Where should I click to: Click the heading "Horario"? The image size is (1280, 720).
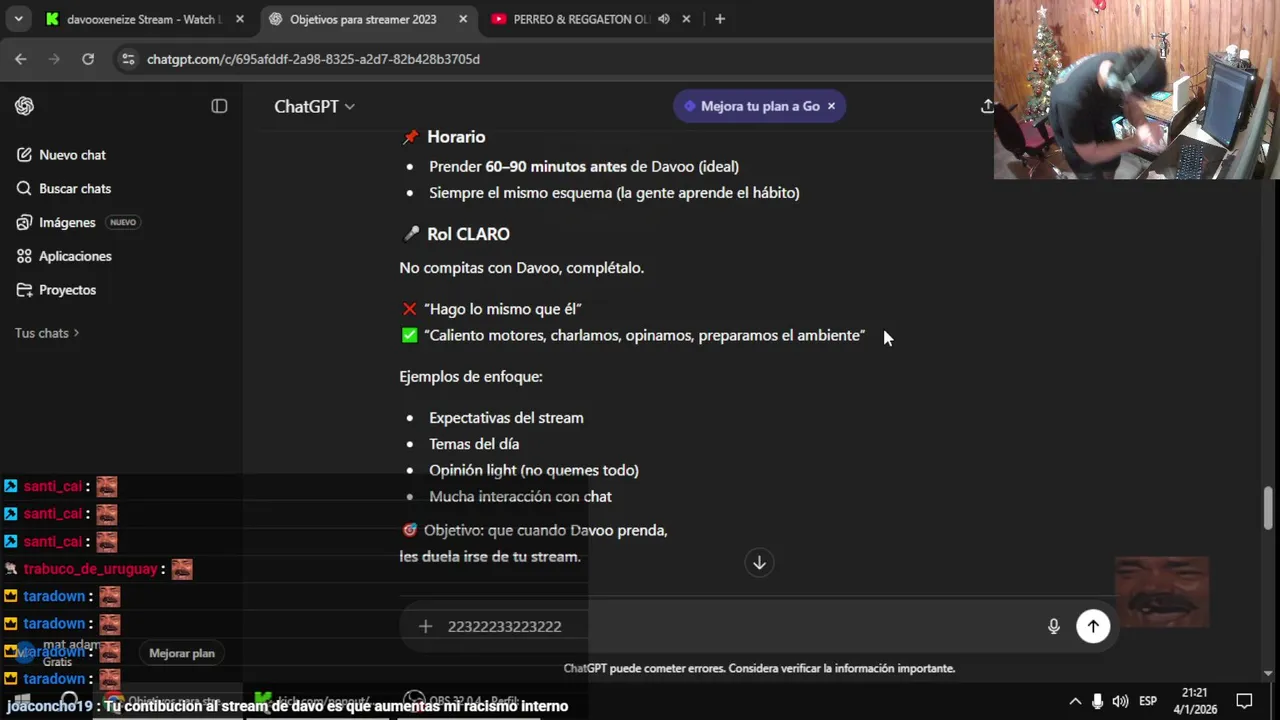456,137
